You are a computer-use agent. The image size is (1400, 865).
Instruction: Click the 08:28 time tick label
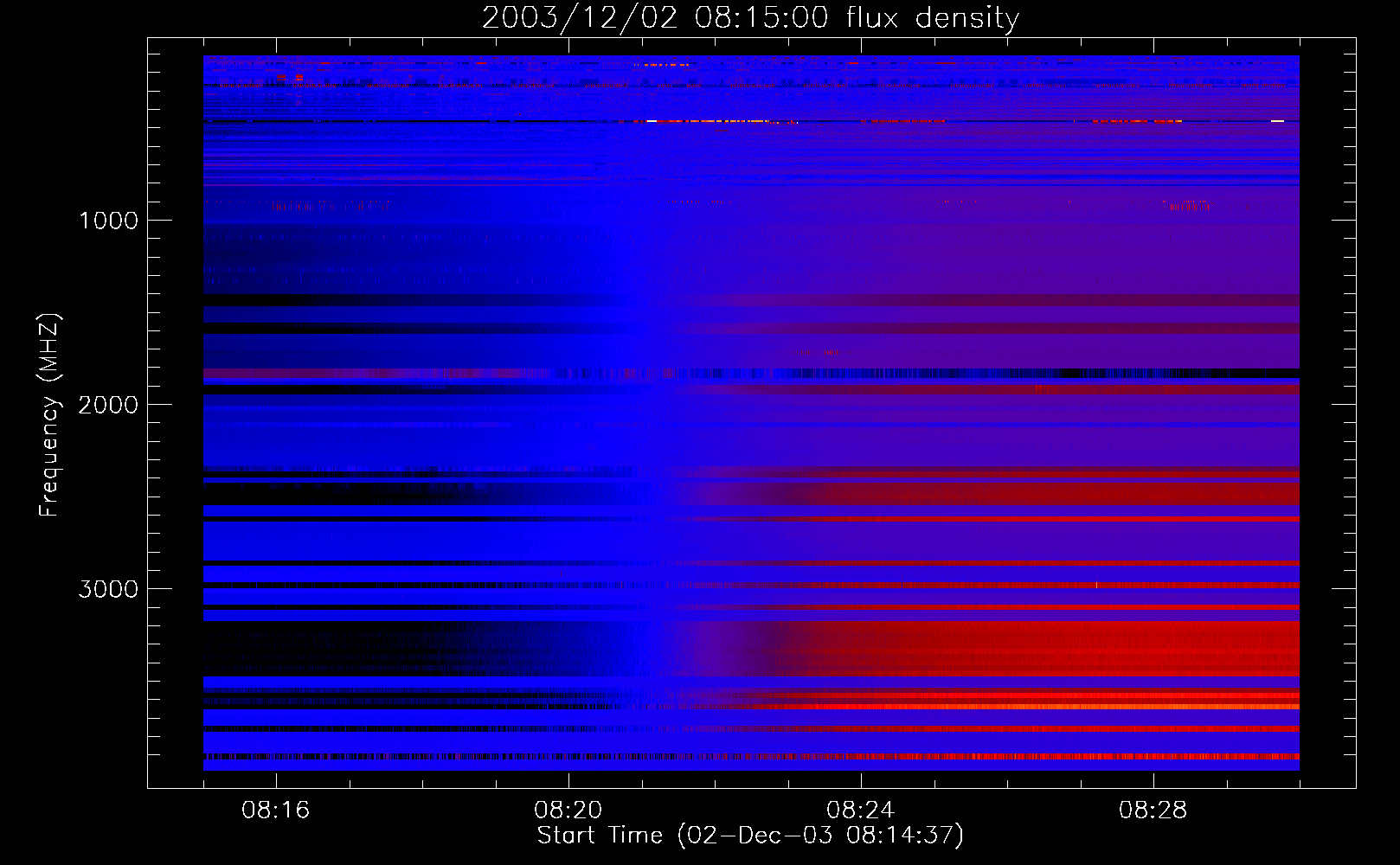point(1153,811)
